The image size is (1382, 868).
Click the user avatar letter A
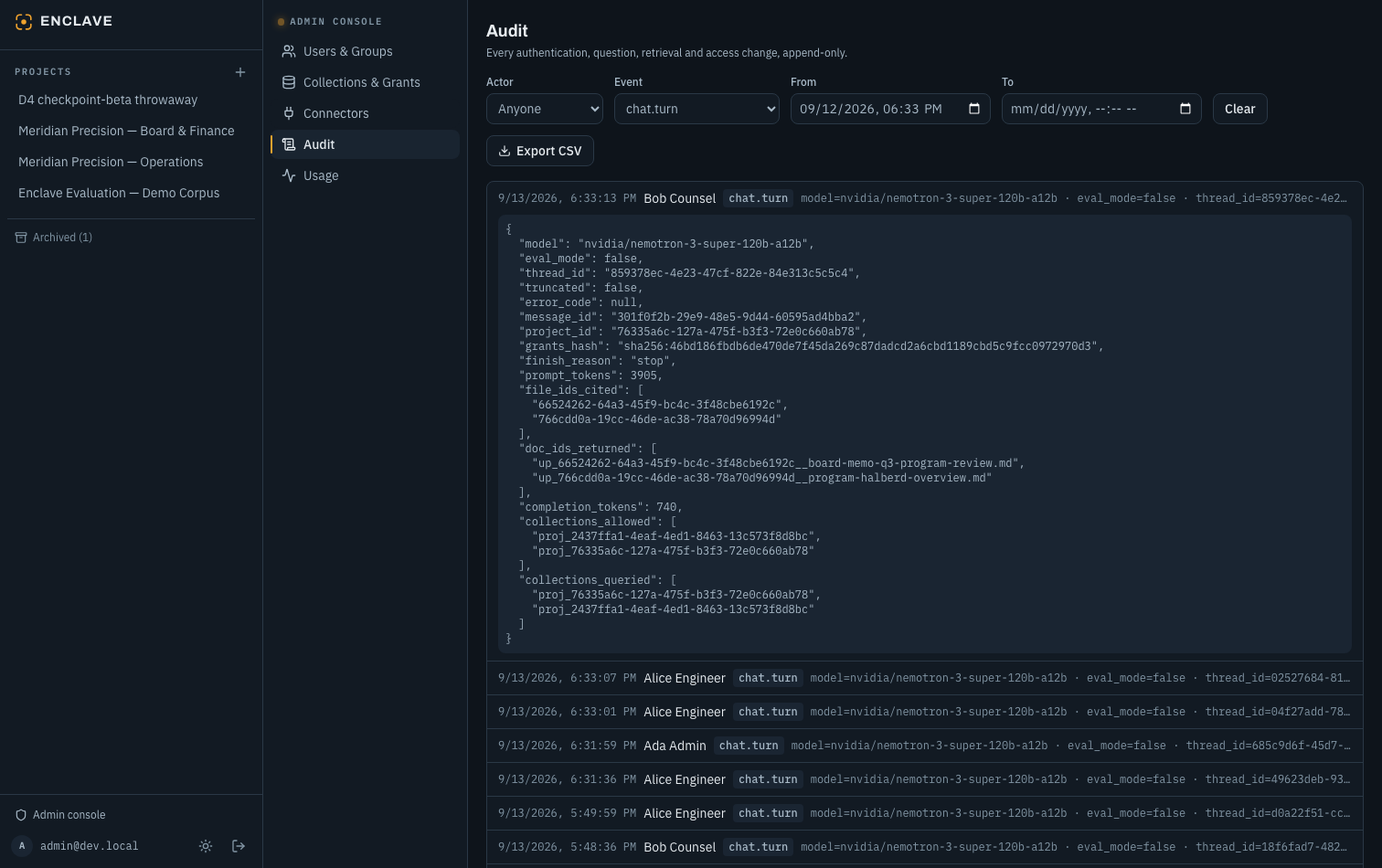(x=22, y=846)
